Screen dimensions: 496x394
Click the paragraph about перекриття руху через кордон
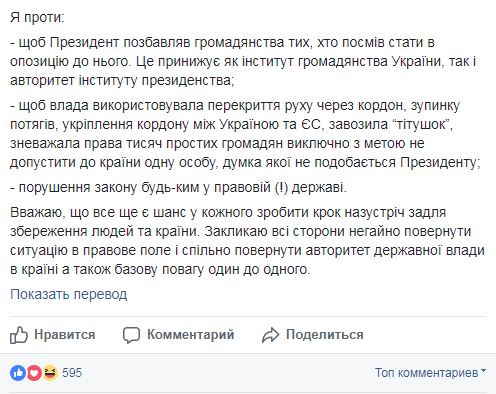(x=245, y=134)
